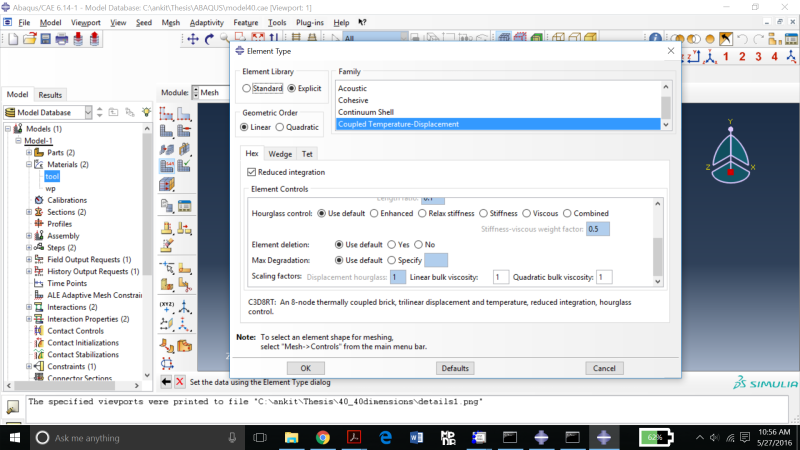This screenshot has height=450, width=800.
Task: Open Microsoft Word from the taskbar
Action: click(416, 437)
